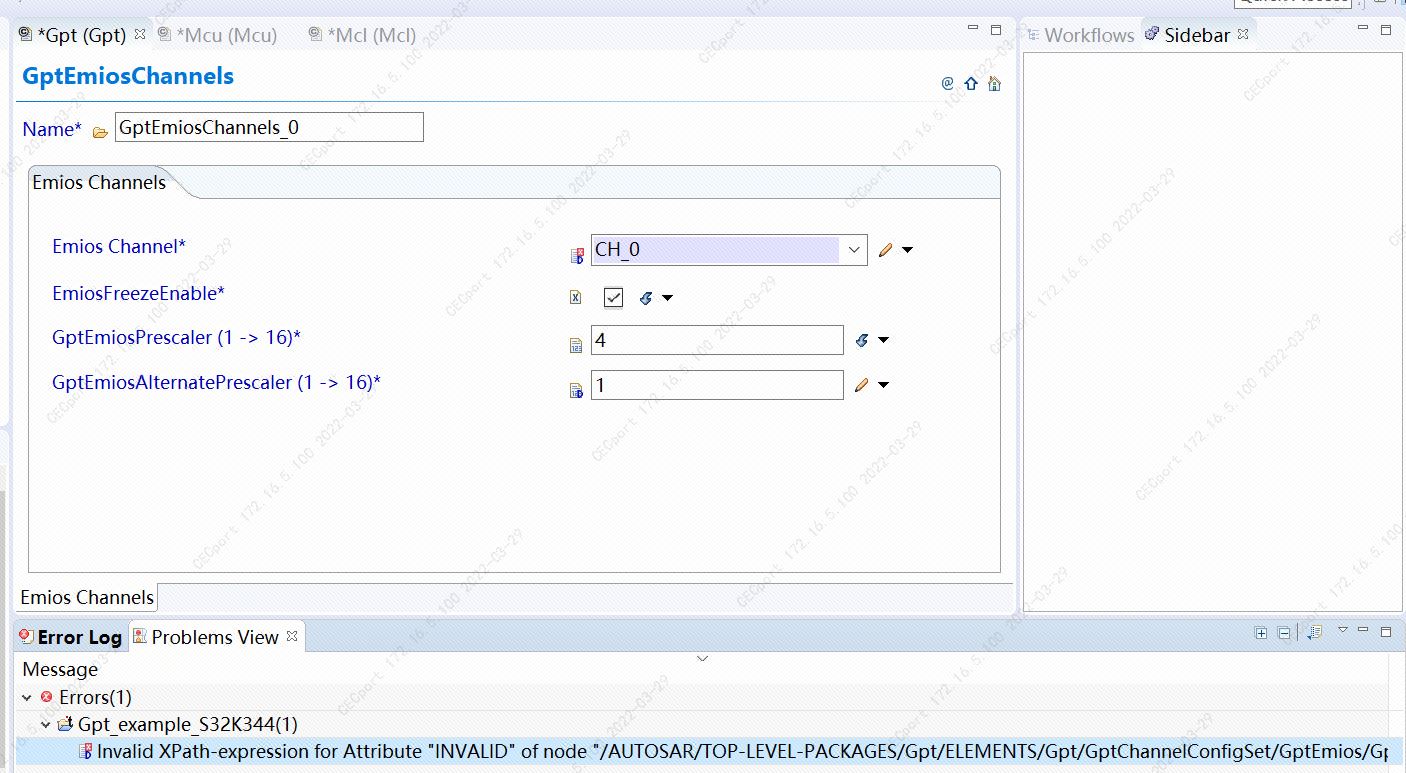Click the Emios Channel* label
1406x773 pixels.
pos(119,246)
